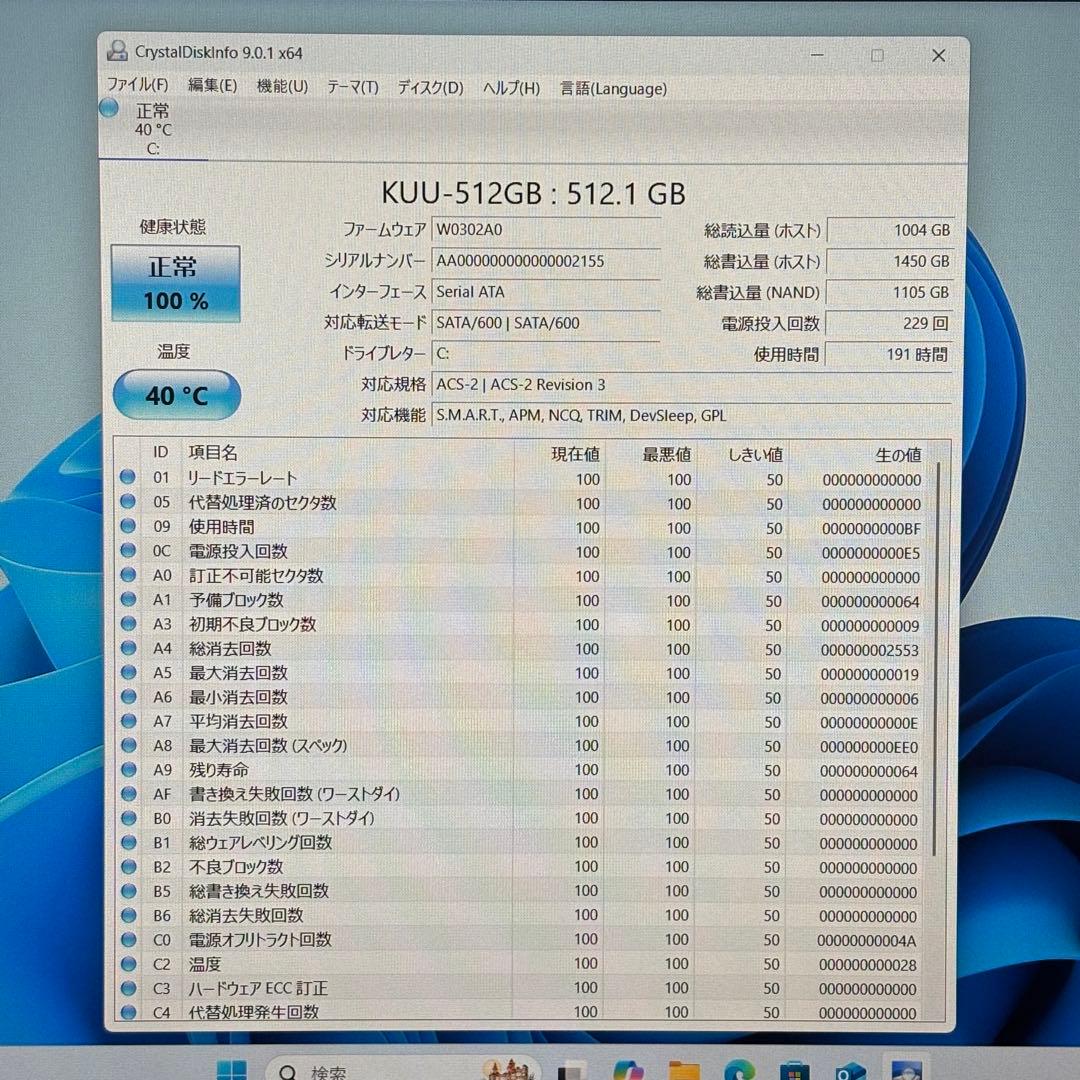Click the 正常 100% health status button
1080x1080 pixels.
[175, 281]
